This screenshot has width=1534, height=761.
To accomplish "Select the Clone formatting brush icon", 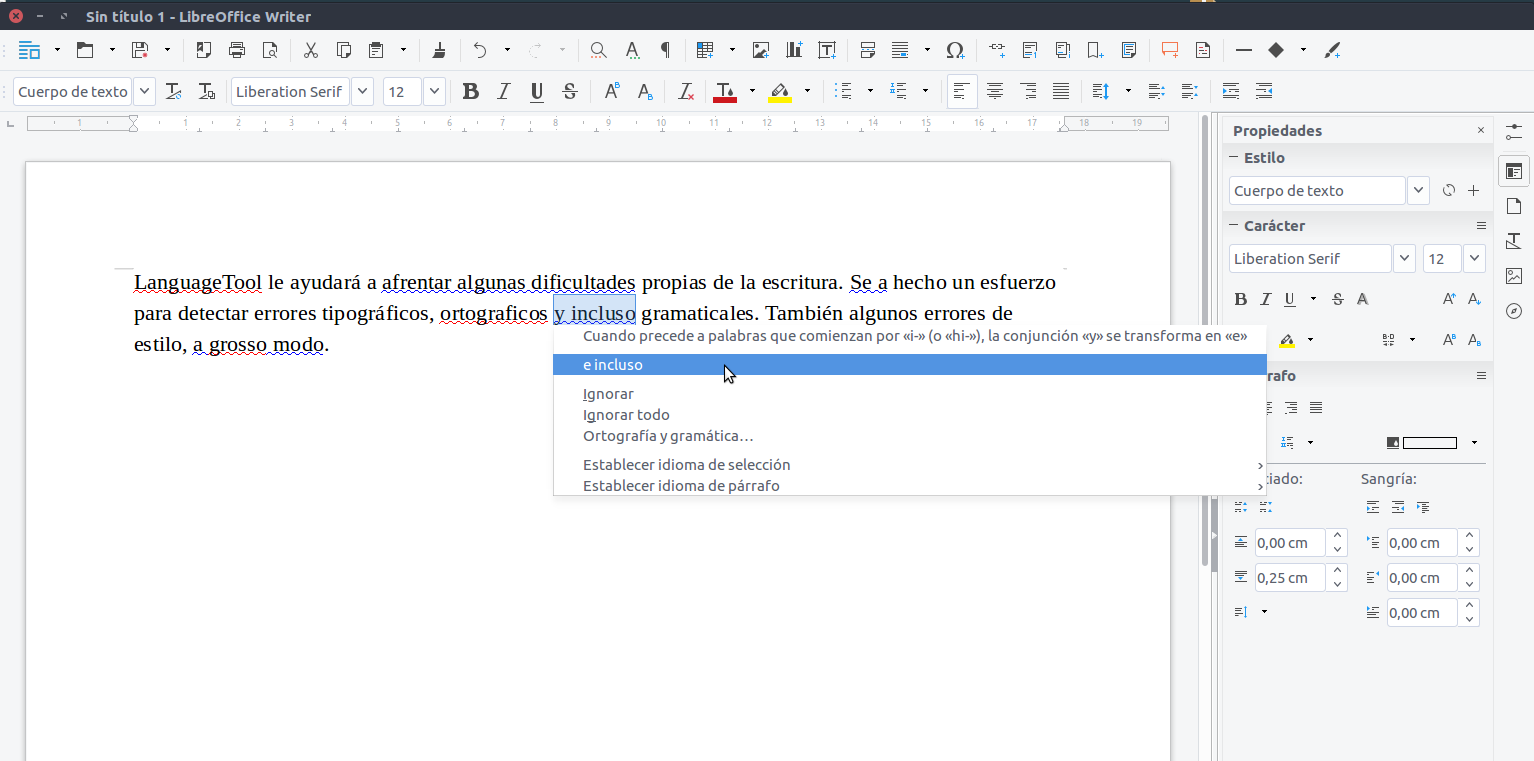I will click(x=439, y=50).
